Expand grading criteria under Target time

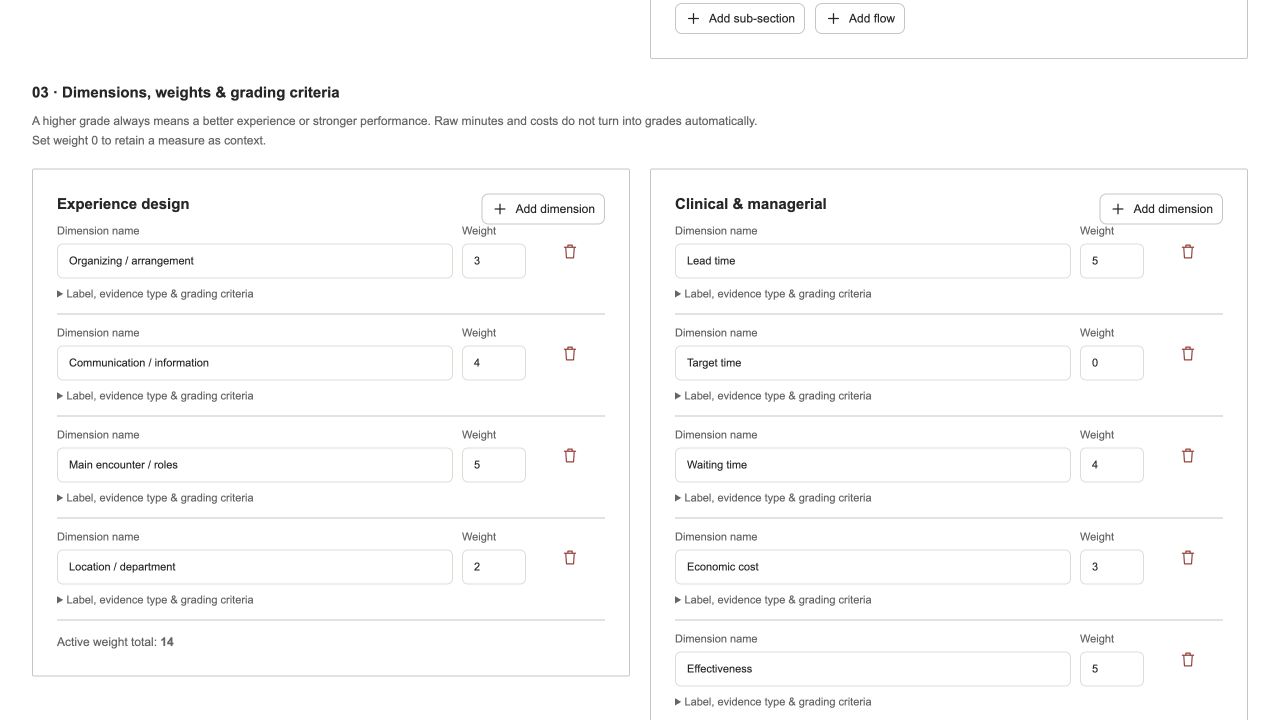773,396
